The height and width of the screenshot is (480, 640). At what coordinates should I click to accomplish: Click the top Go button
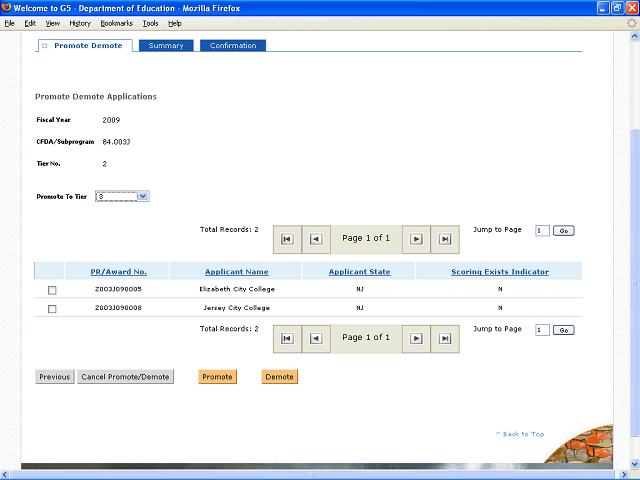tap(564, 231)
